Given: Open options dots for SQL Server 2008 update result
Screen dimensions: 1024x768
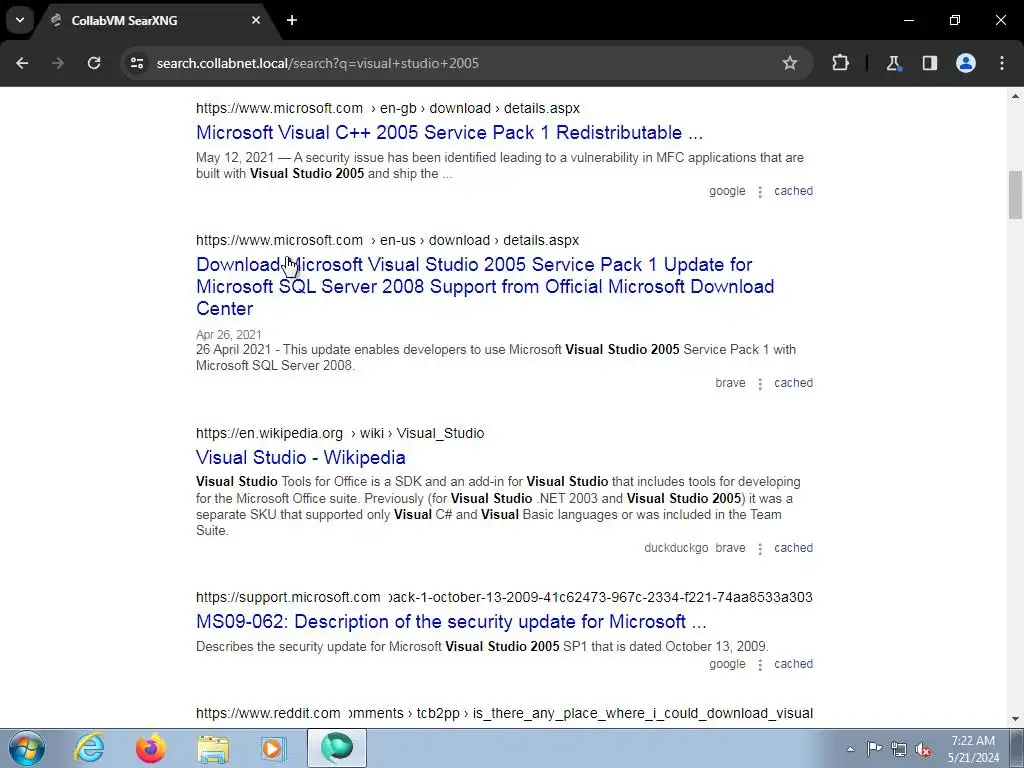Looking at the screenshot, I should pos(760,384).
